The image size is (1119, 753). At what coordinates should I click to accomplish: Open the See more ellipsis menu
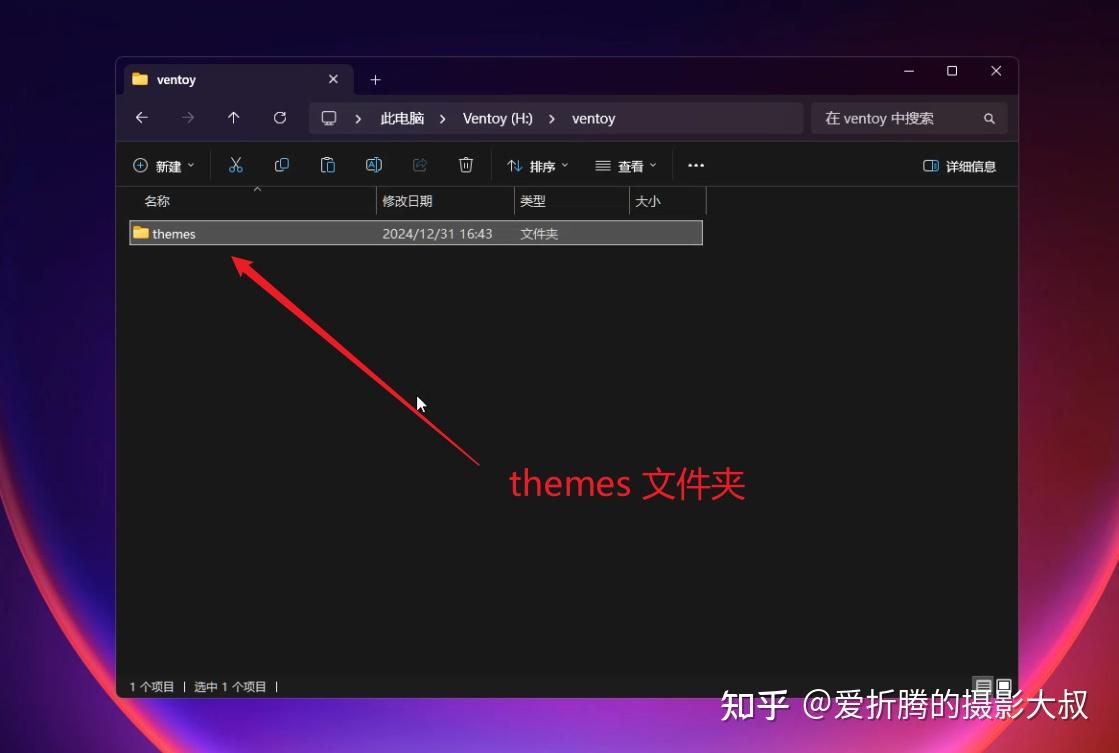point(696,165)
